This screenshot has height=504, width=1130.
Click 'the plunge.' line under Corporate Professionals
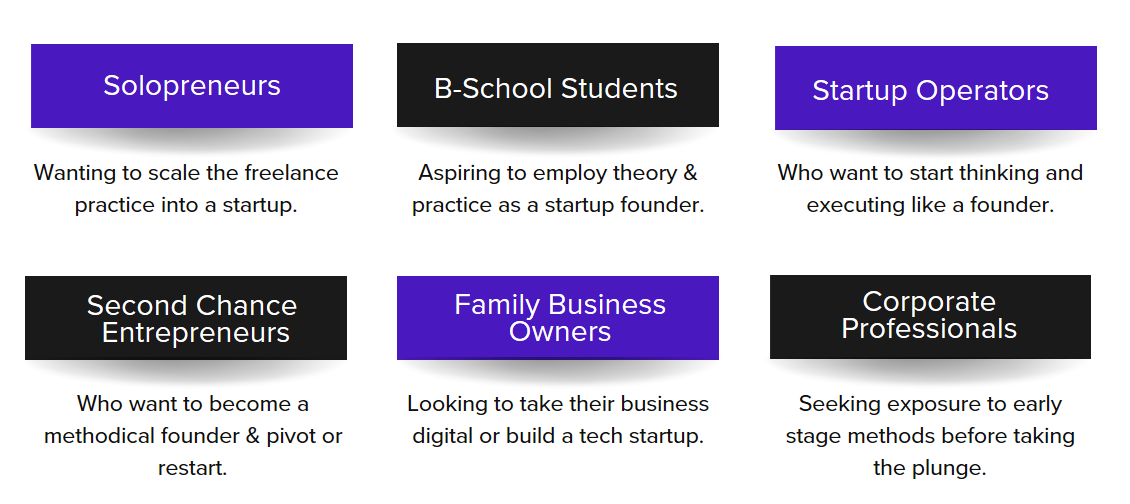click(x=930, y=468)
